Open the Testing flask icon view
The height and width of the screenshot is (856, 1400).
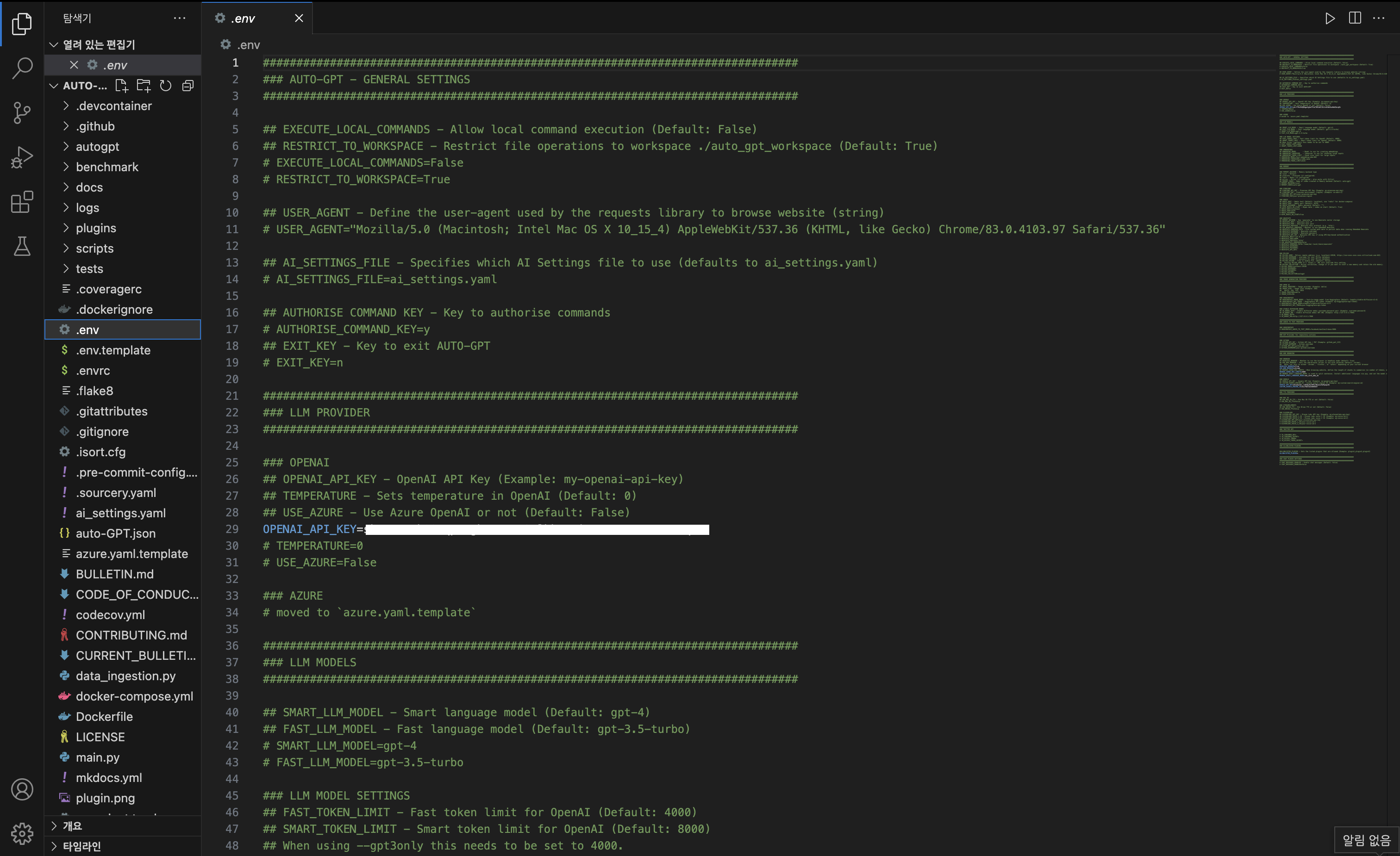(x=22, y=247)
